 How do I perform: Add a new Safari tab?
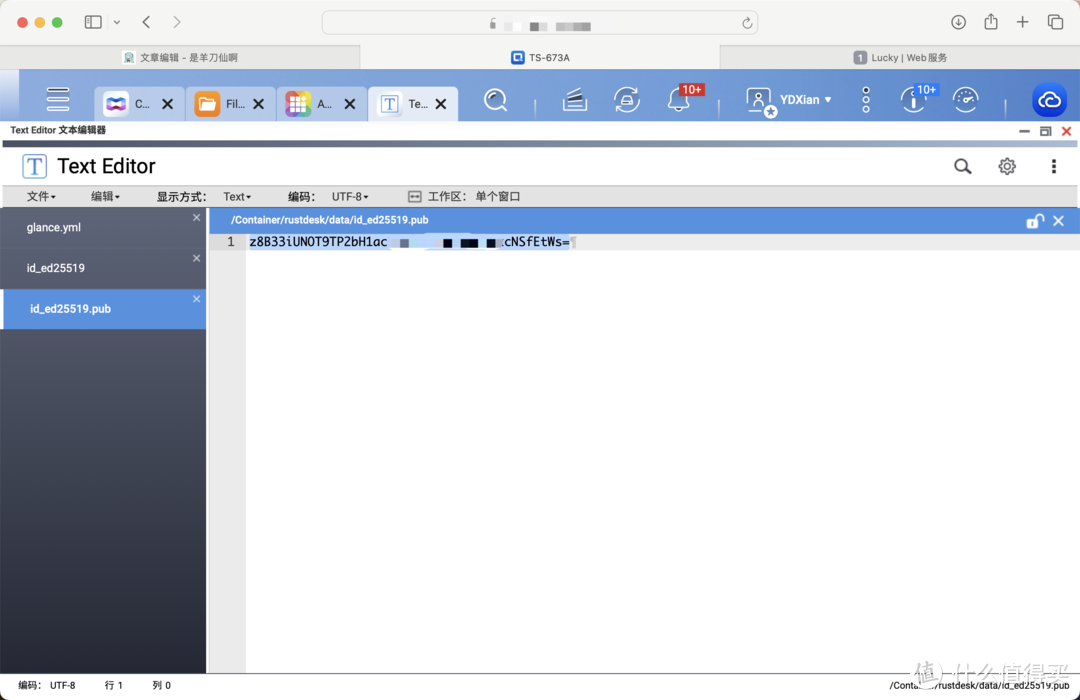(1022, 22)
